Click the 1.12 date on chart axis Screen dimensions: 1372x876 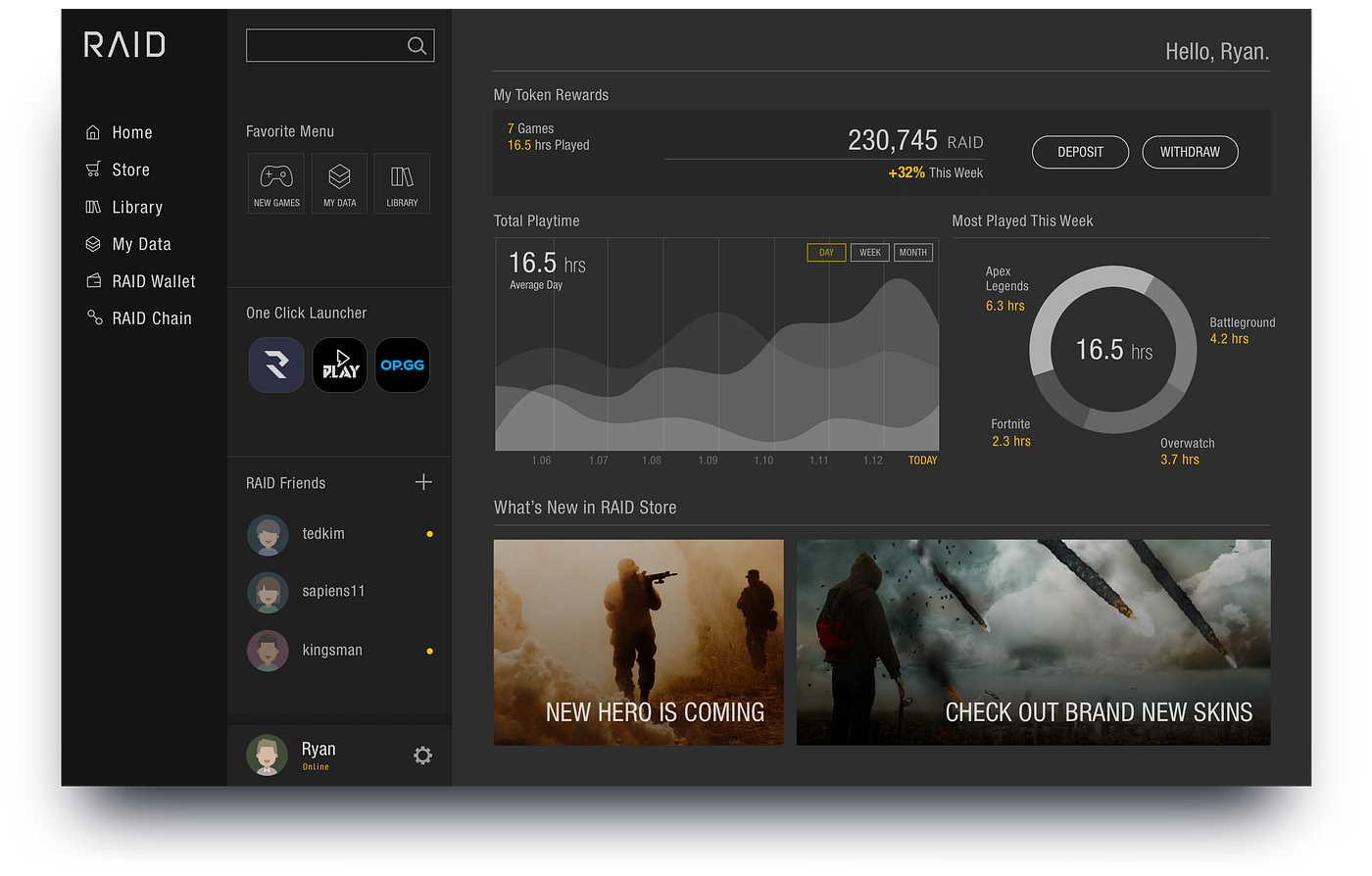[873, 461]
